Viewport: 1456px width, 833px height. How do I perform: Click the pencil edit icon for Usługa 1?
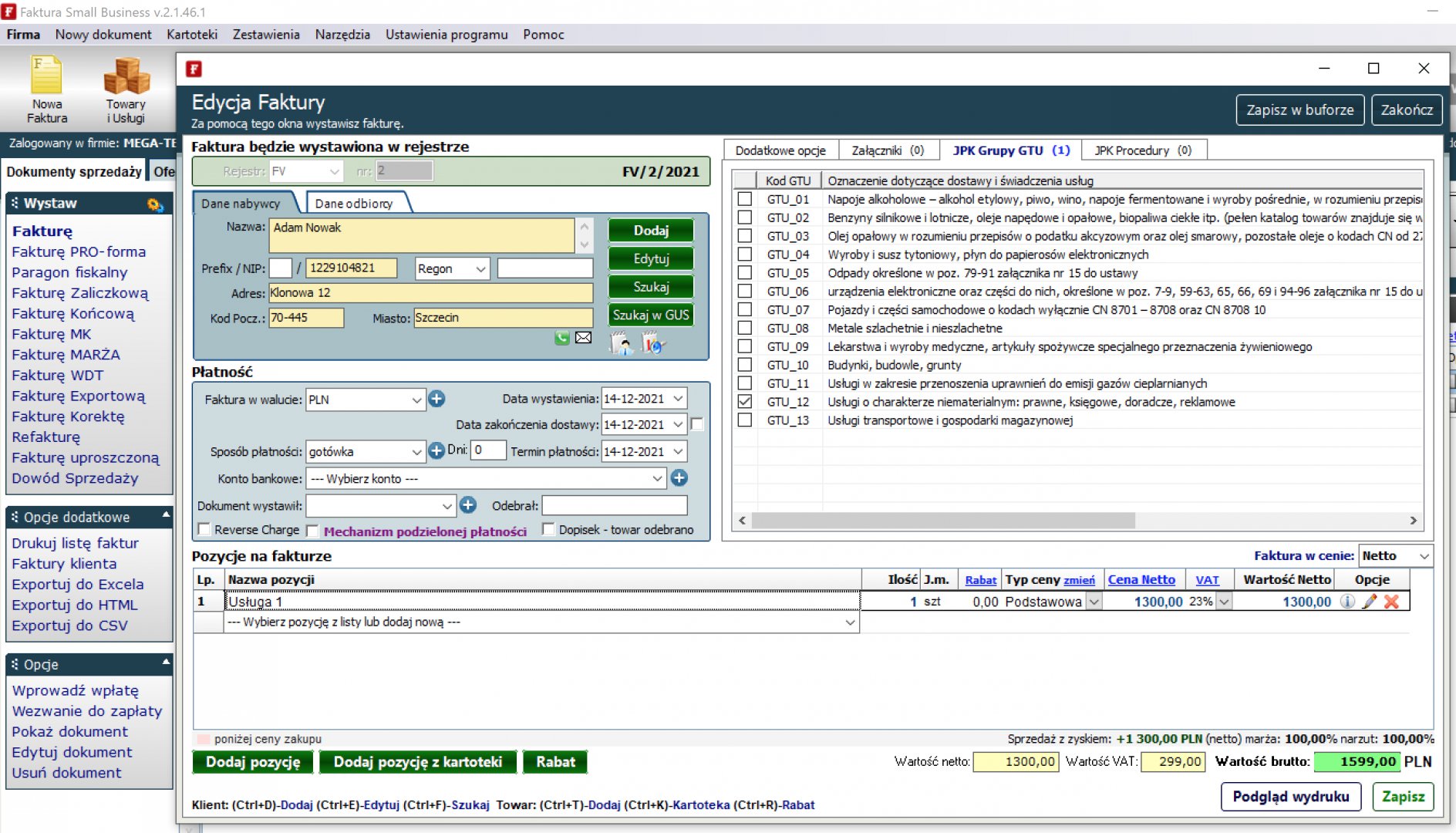[x=1370, y=602]
